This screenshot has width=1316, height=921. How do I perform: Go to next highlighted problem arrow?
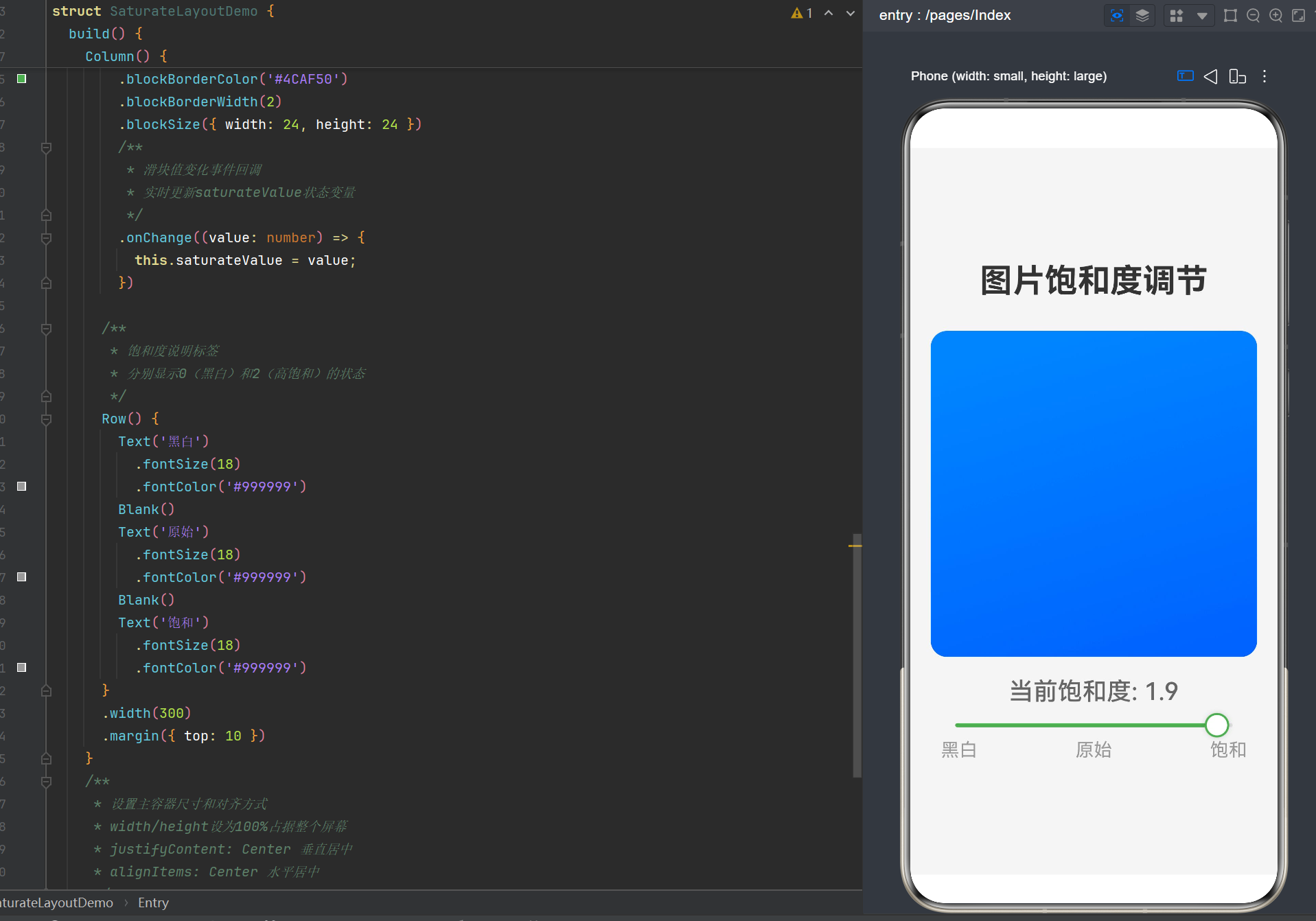tap(851, 13)
